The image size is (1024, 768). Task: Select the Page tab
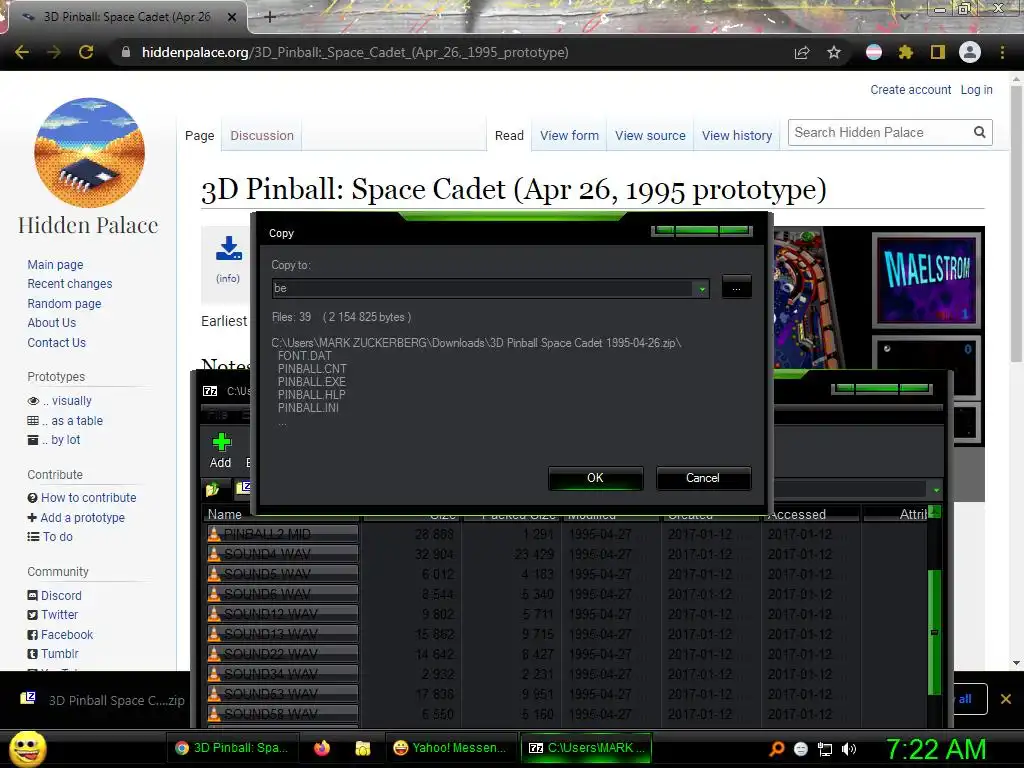click(199, 135)
